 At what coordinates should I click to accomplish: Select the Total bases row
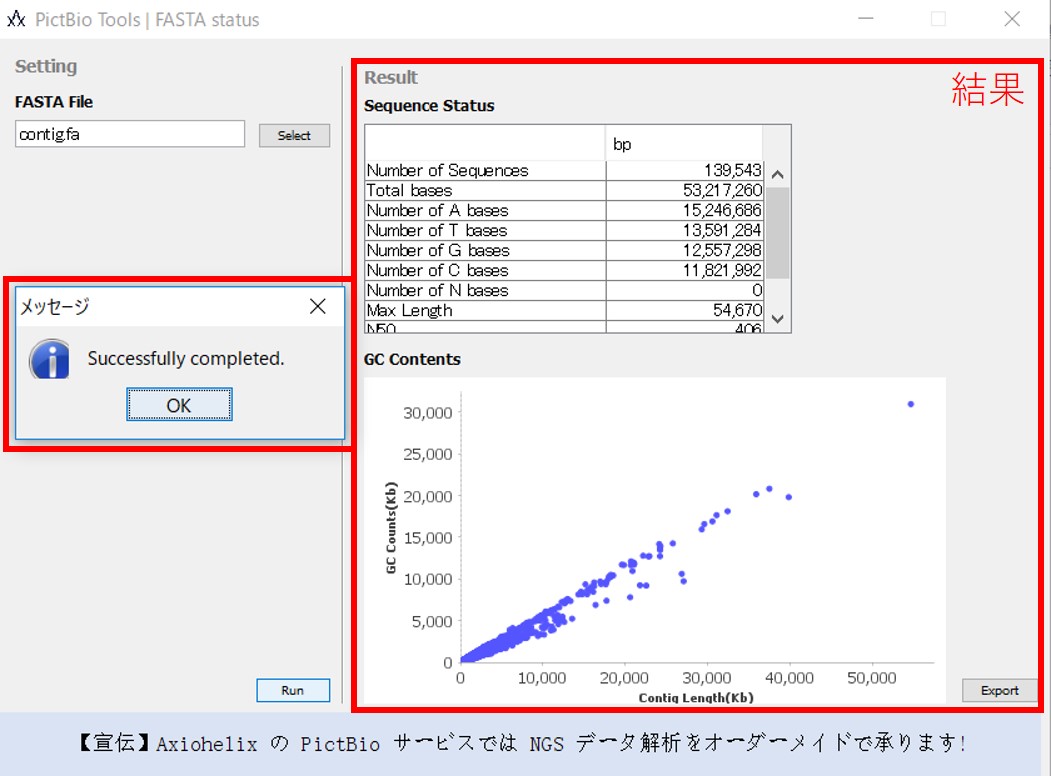pyautogui.click(x=485, y=191)
